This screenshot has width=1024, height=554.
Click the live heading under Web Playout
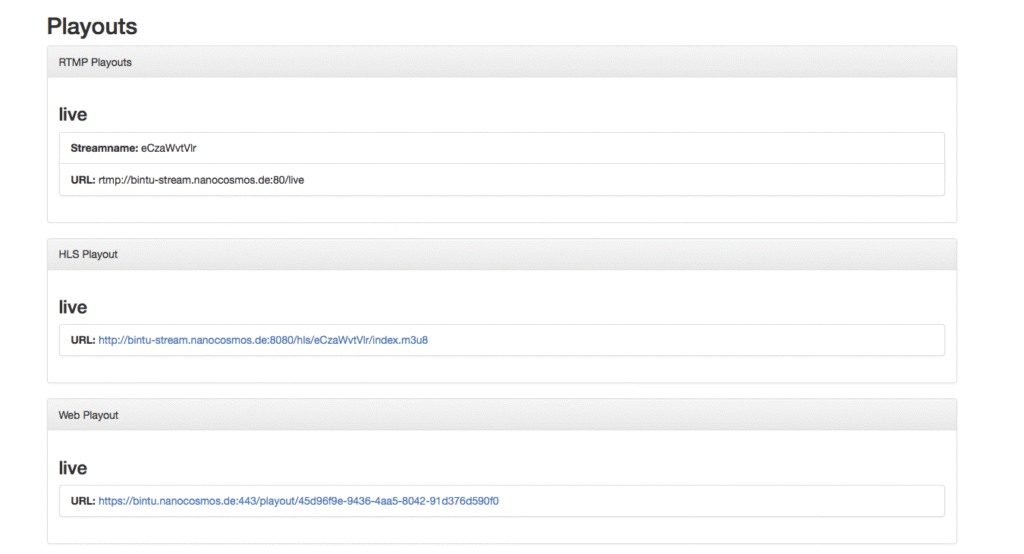pyautogui.click(x=73, y=468)
